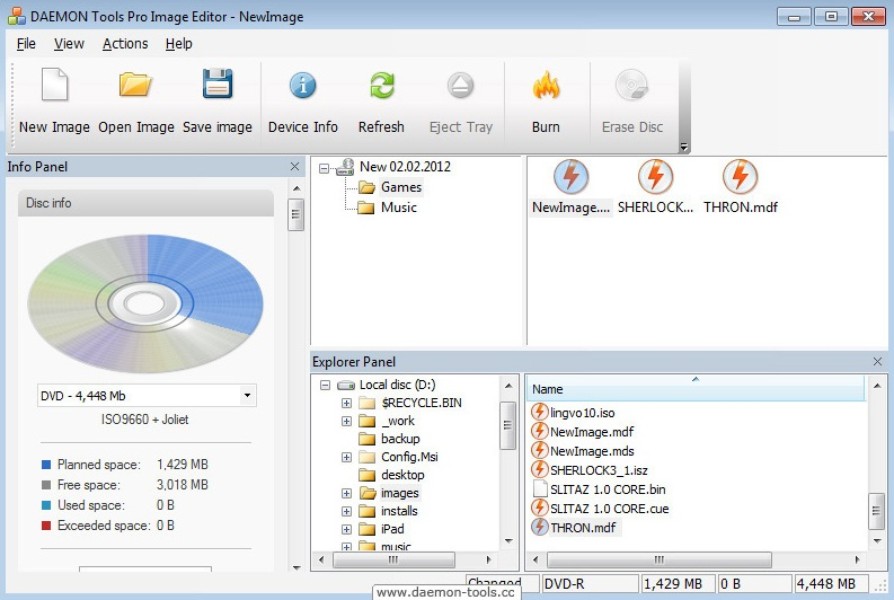Collapse the Local disc (D:) tree
Viewport: 894px width, 600px height.
[325, 385]
